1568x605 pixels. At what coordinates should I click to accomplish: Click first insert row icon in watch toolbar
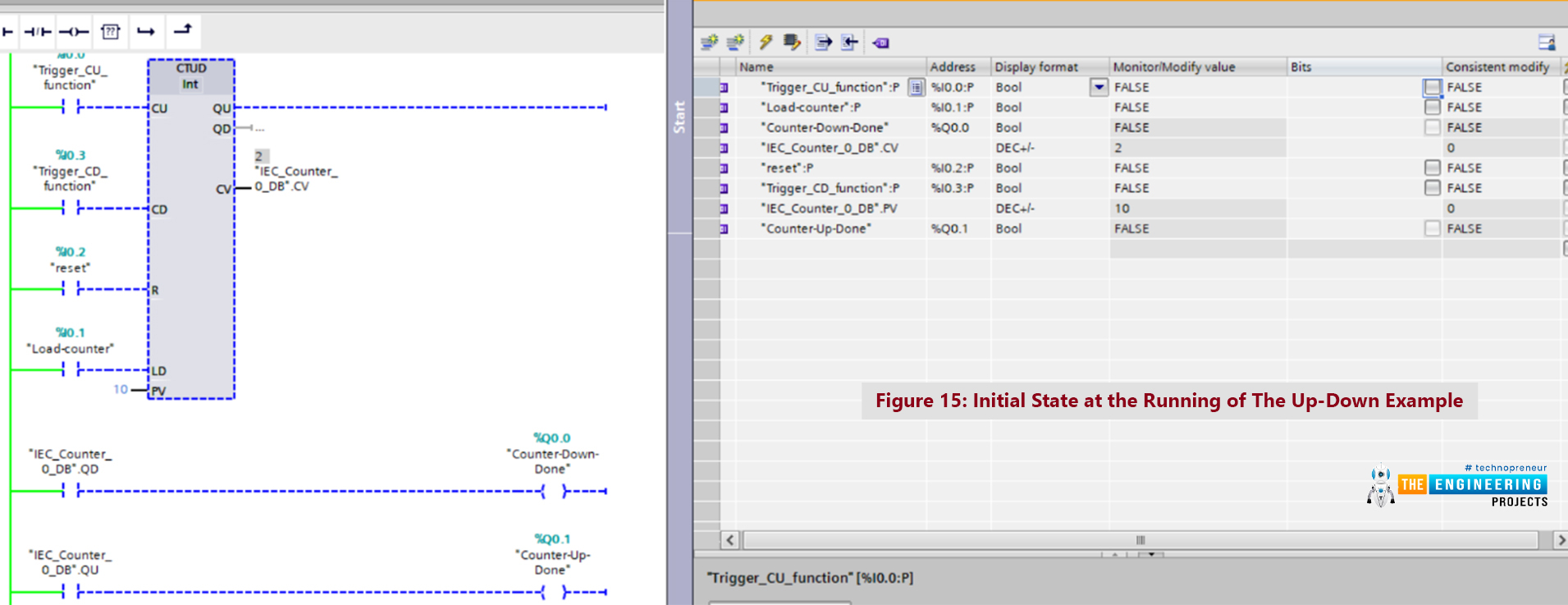point(710,42)
